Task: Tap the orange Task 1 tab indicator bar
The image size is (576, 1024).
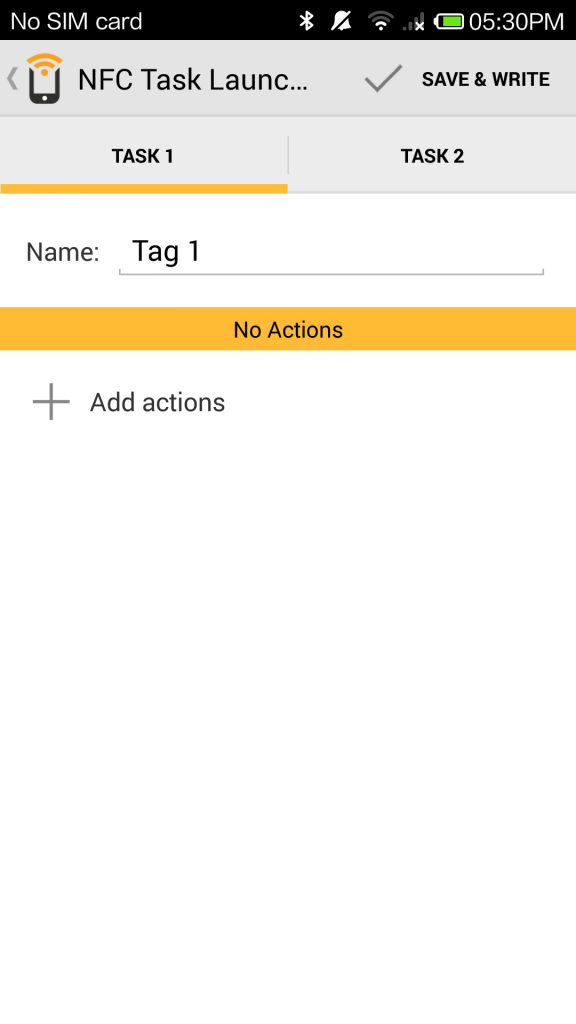Action: point(144,189)
